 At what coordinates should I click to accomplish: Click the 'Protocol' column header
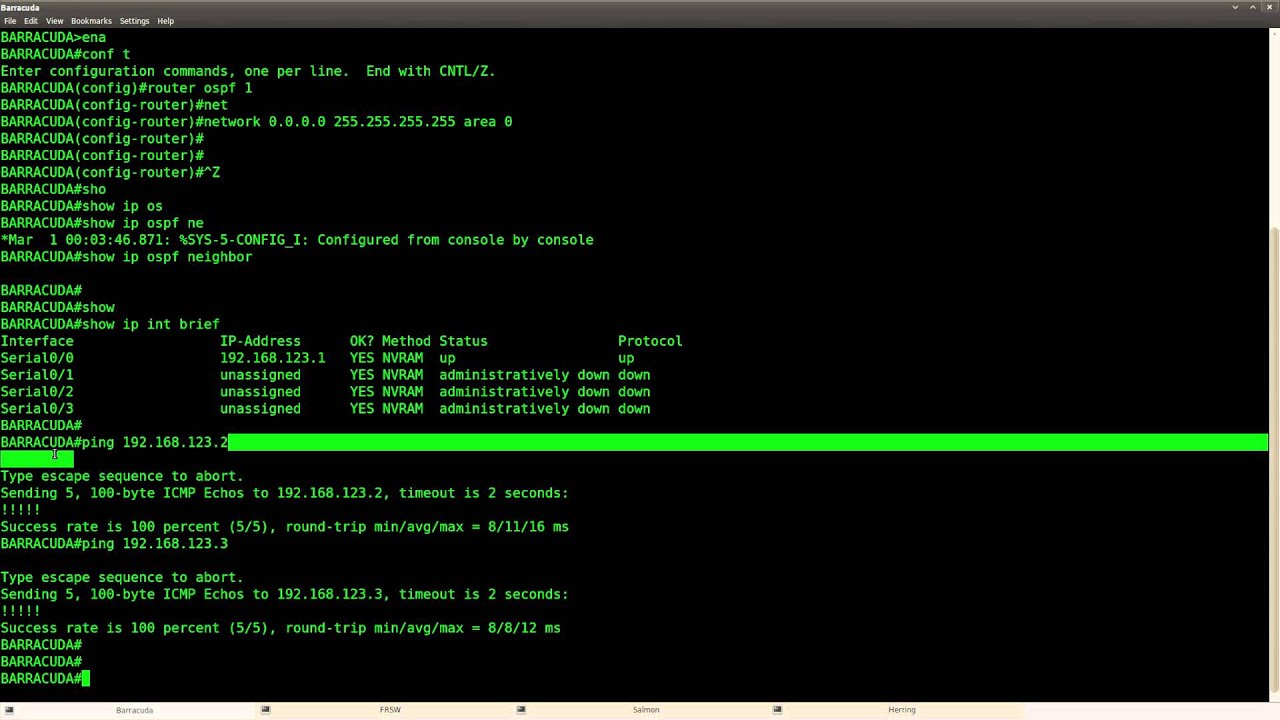[650, 341]
